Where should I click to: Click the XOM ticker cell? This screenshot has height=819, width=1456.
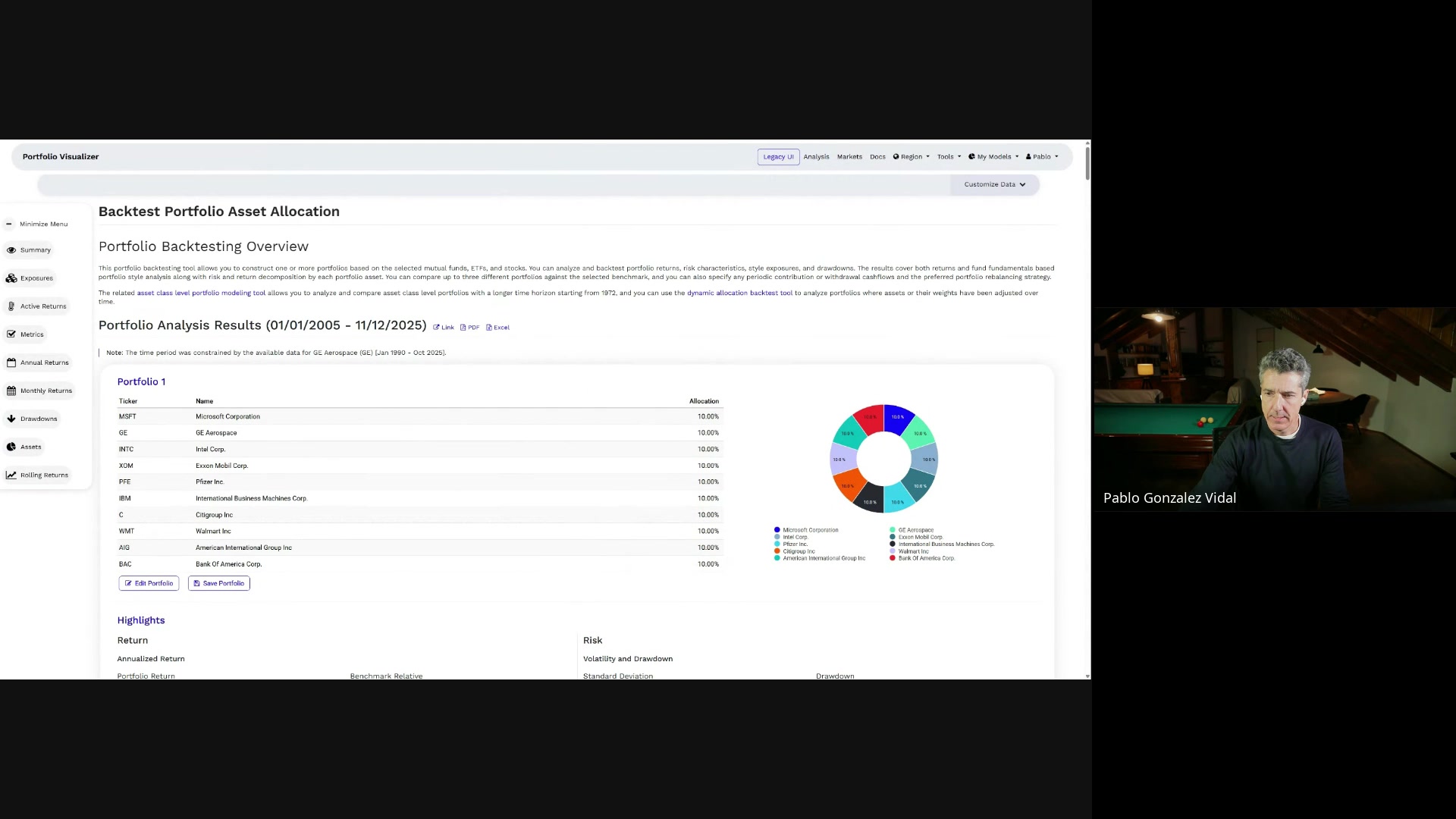[126, 466]
